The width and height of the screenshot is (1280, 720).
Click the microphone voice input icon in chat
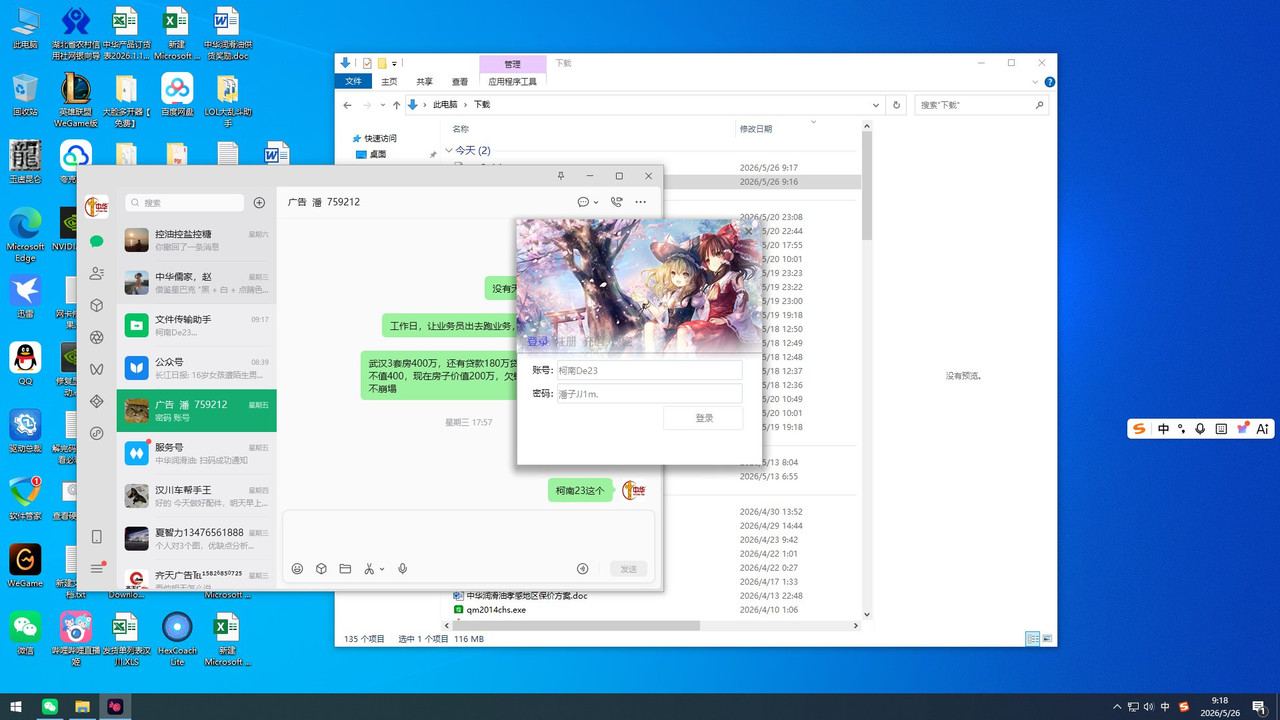pos(403,569)
